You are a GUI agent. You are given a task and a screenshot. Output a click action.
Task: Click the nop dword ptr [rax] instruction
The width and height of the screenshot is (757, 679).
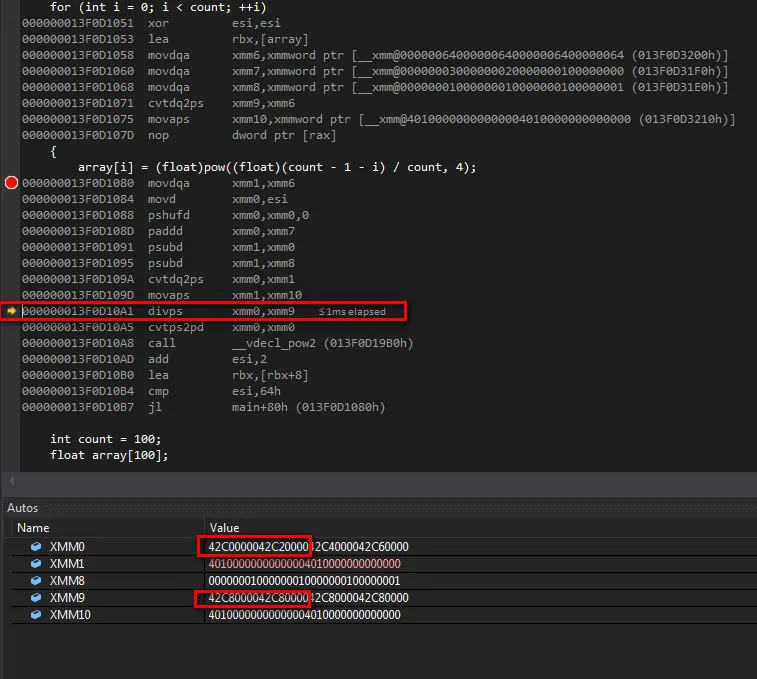(179, 135)
